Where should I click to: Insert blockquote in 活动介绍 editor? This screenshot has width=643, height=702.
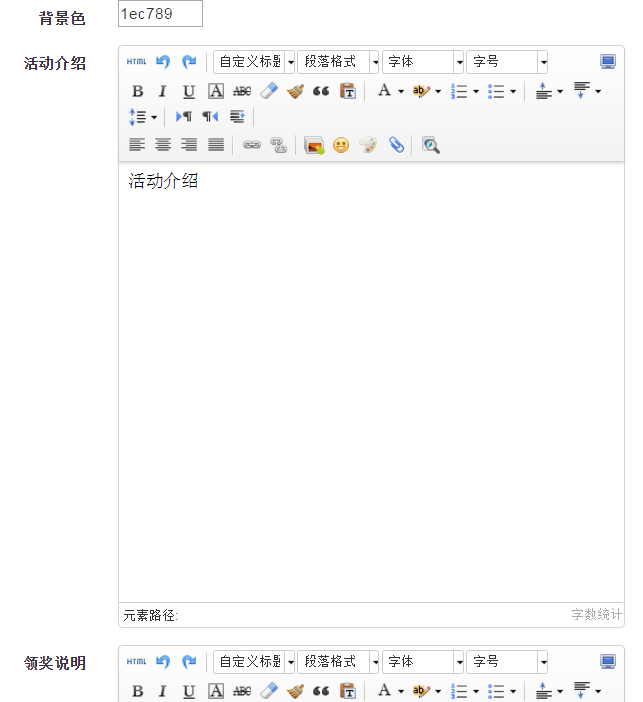321,91
